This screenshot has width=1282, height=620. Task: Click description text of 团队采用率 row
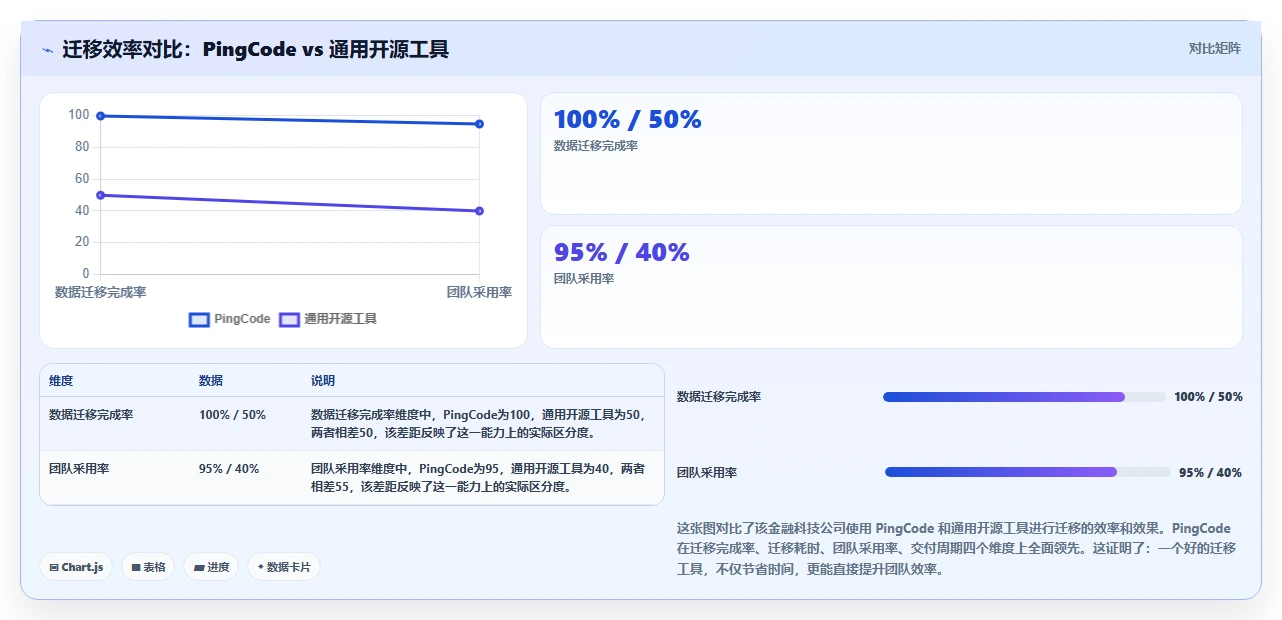478,478
